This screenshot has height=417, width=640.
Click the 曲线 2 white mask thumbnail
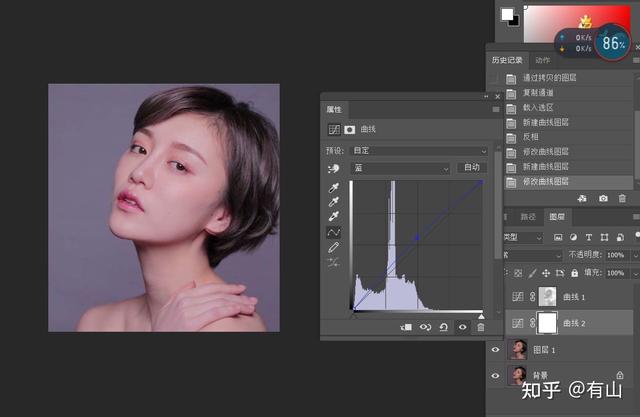pos(547,323)
